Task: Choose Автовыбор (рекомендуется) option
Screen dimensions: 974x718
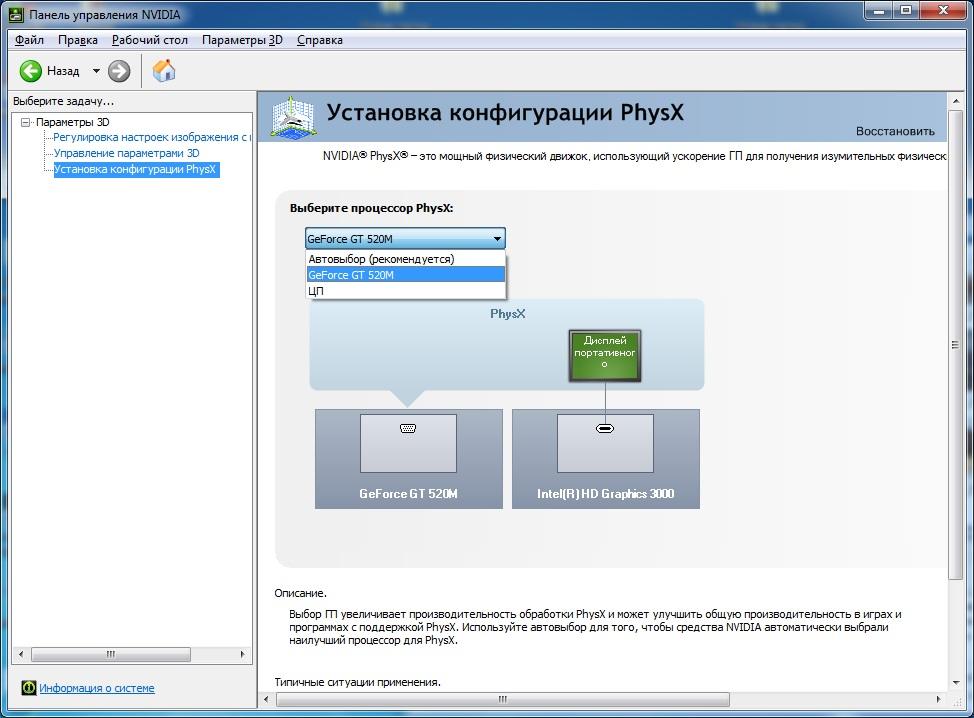Action: coord(406,259)
